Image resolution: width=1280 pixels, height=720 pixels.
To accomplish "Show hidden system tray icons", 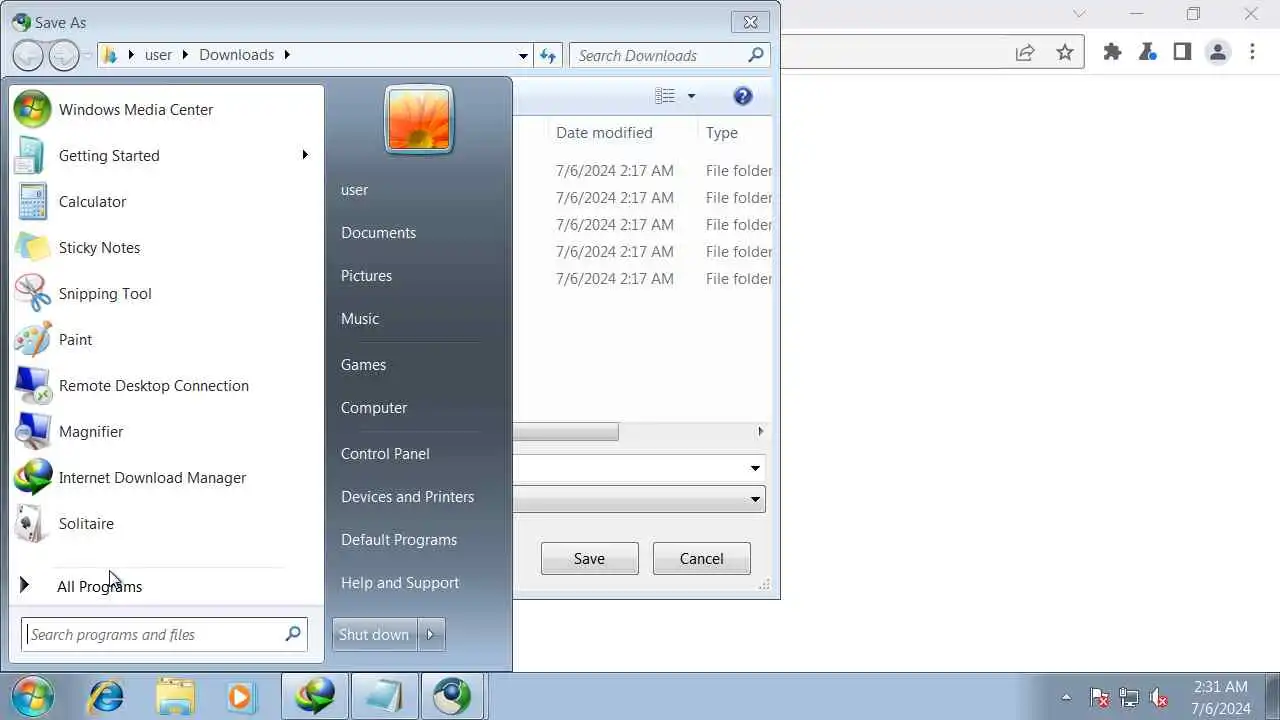I will 1066,697.
